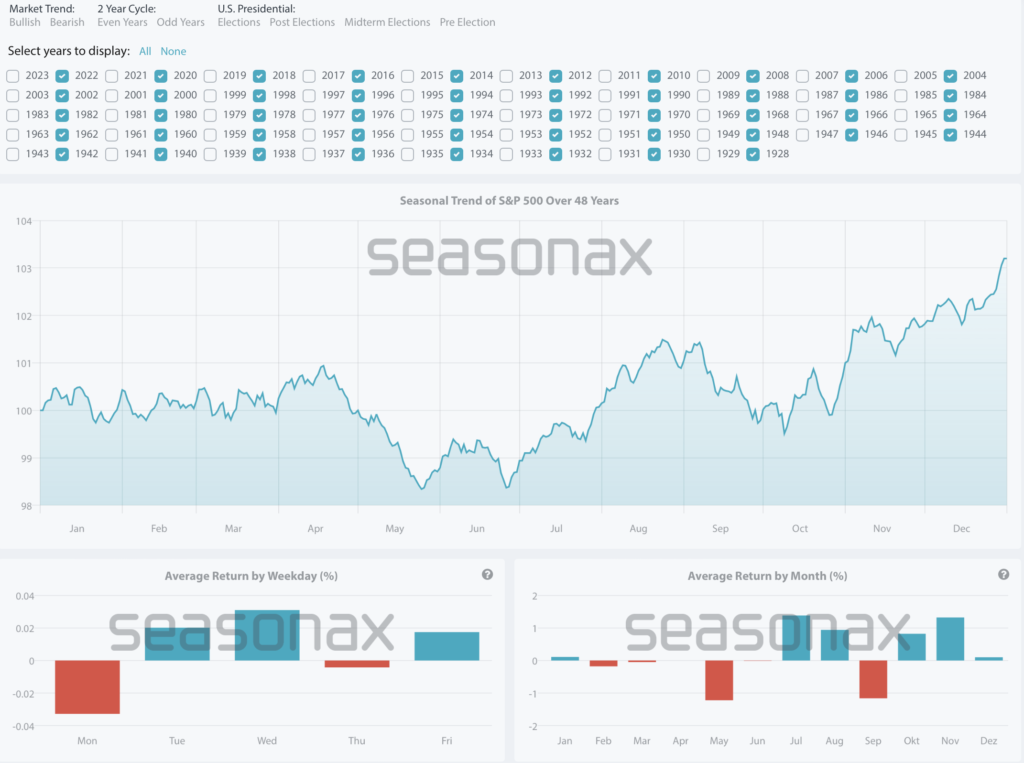Screen dimensions: 1024x763
Task: Select the Pre Election filter
Action: click(467, 22)
